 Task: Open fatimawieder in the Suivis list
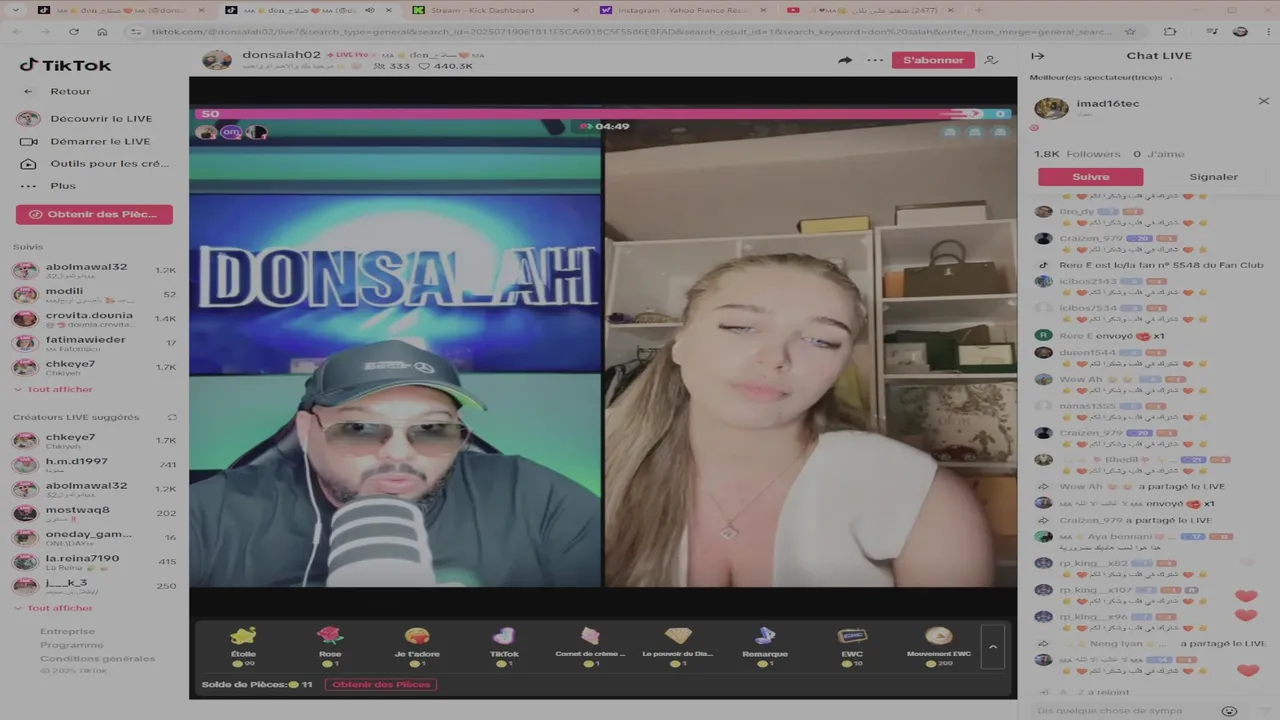click(x=94, y=343)
